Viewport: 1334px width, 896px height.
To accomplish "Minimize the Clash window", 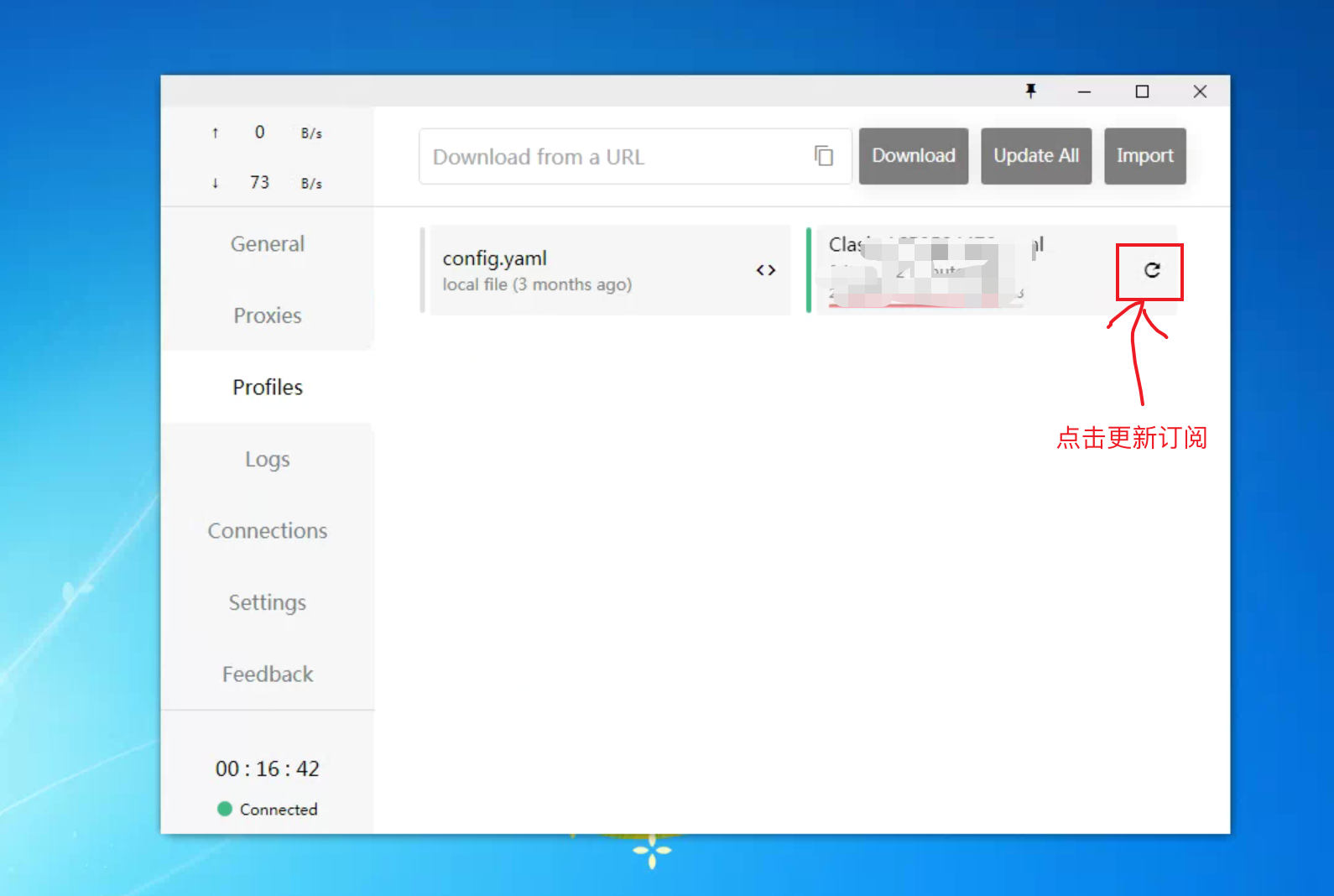I will tap(1085, 91).
